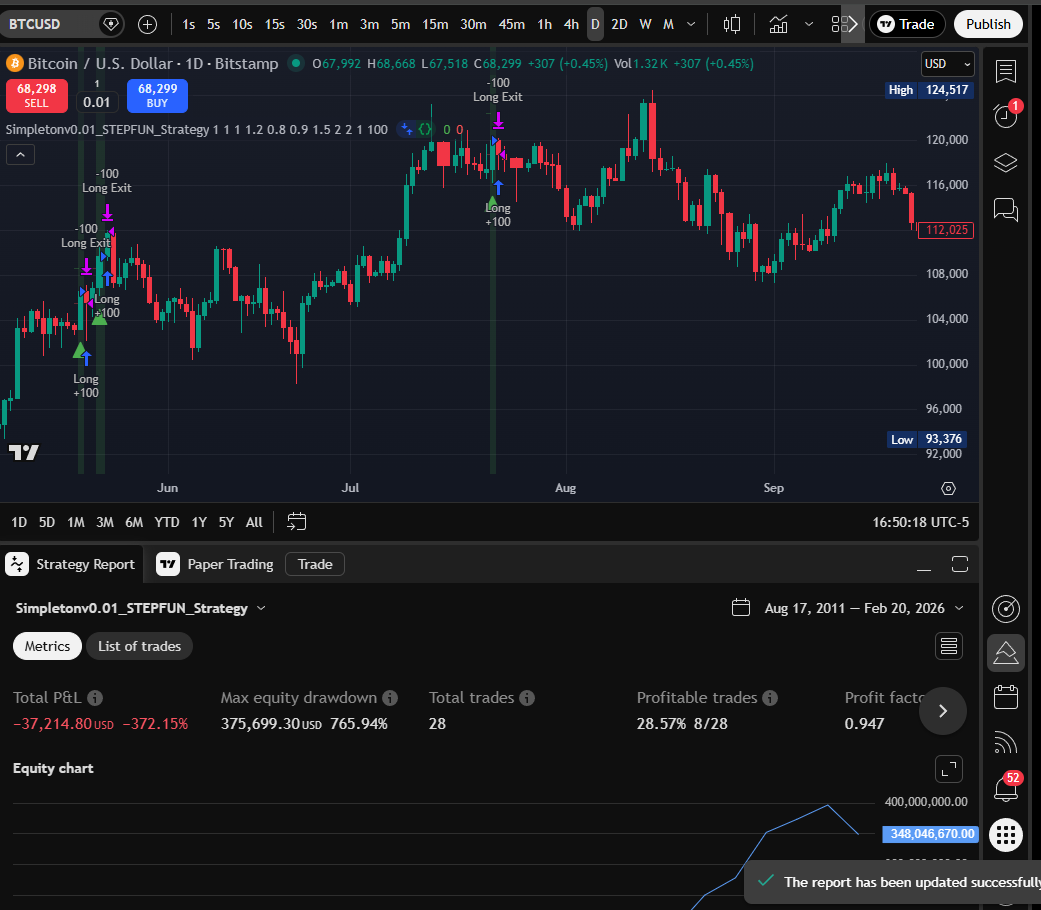
Task: Click the 0.01 quantity field
Action: 97,101
